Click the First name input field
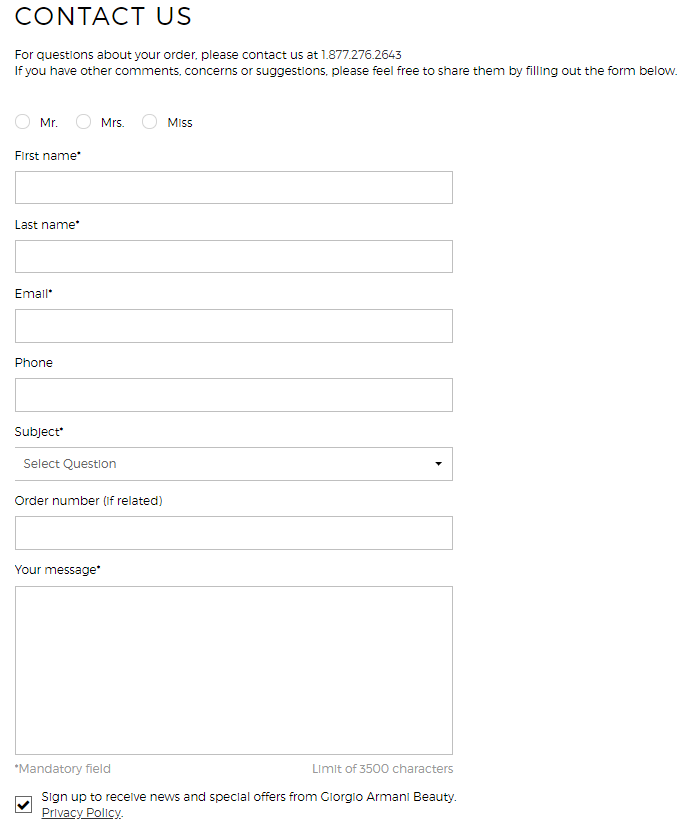The image size is (682, 823). [234, 187]
